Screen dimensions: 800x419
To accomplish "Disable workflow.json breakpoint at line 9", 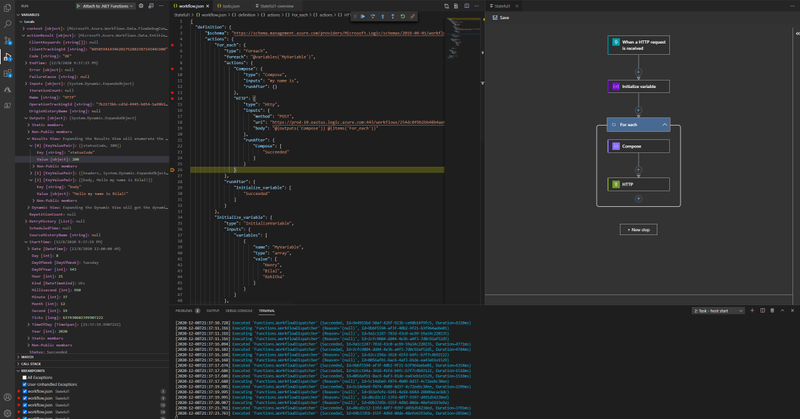I will click(24, 398).
